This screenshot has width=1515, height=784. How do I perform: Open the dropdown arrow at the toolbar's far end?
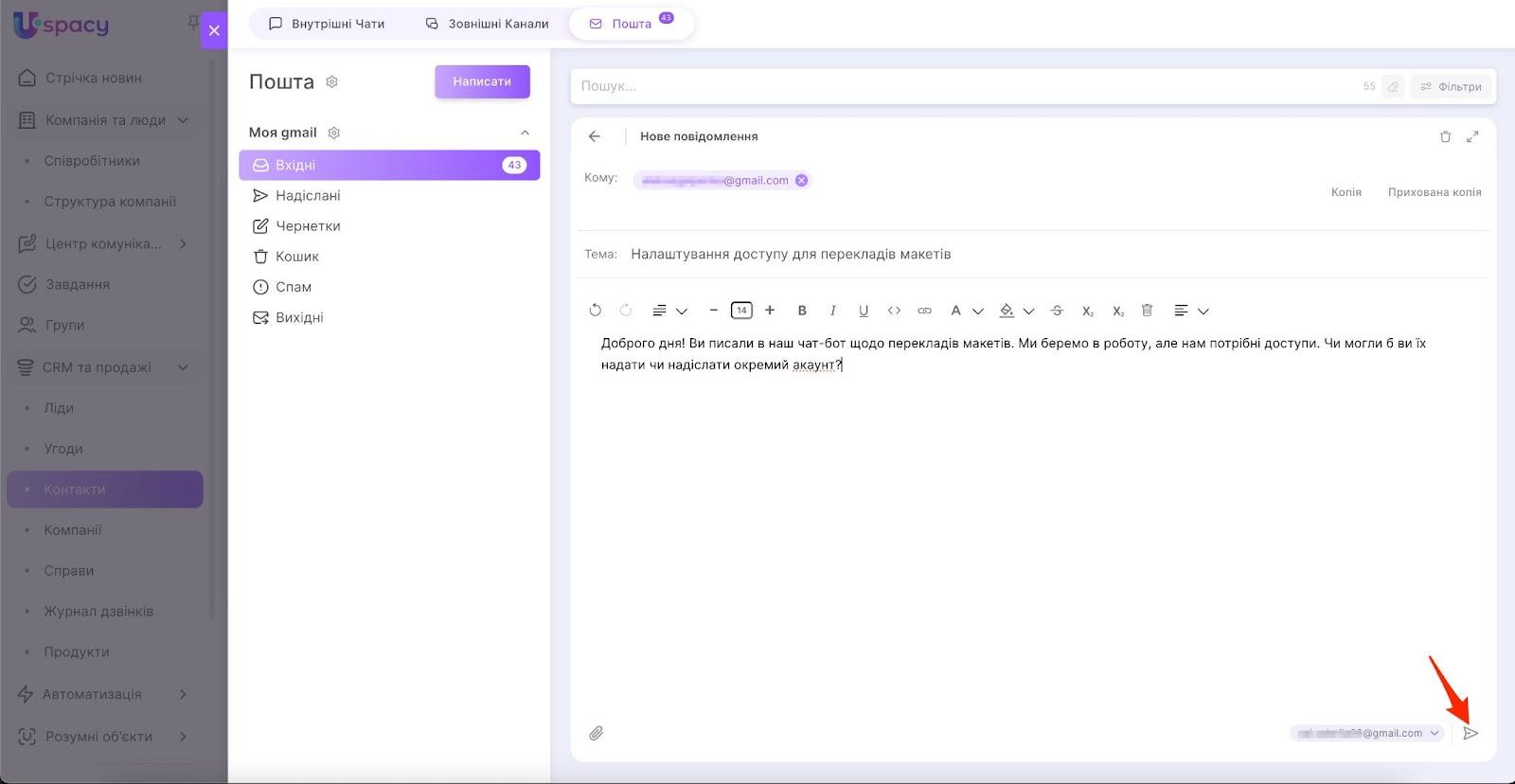pyautogui.click(x=1203, y=311)
